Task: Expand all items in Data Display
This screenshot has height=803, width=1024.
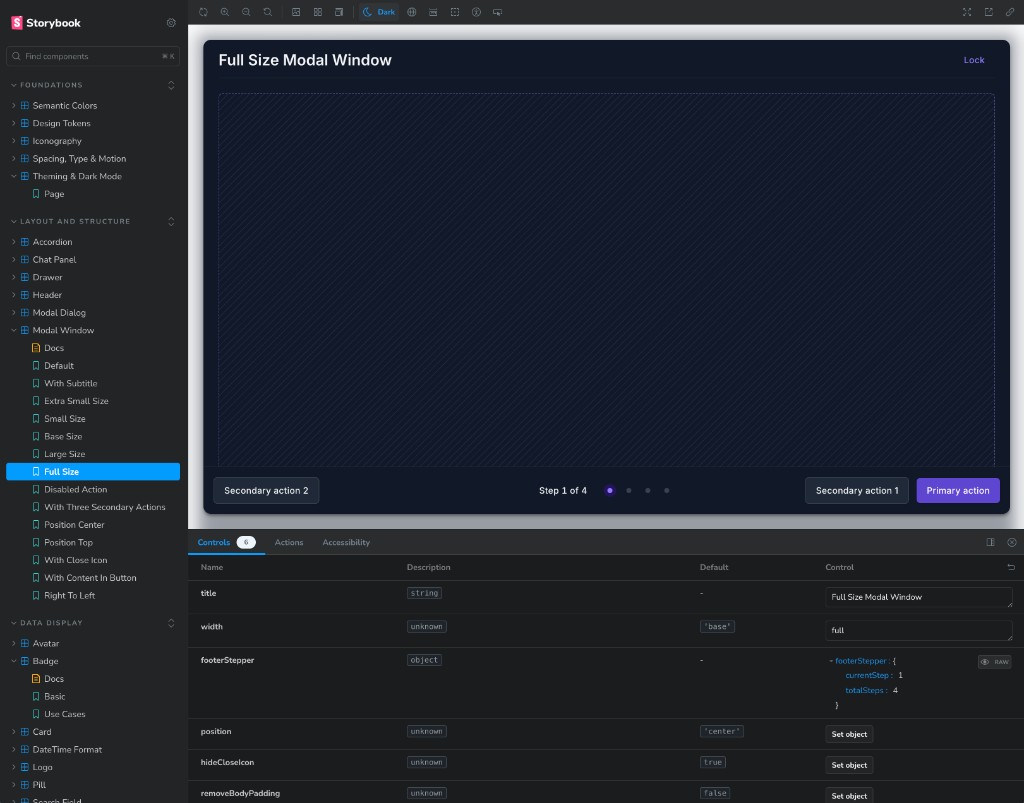Action: 171,623
